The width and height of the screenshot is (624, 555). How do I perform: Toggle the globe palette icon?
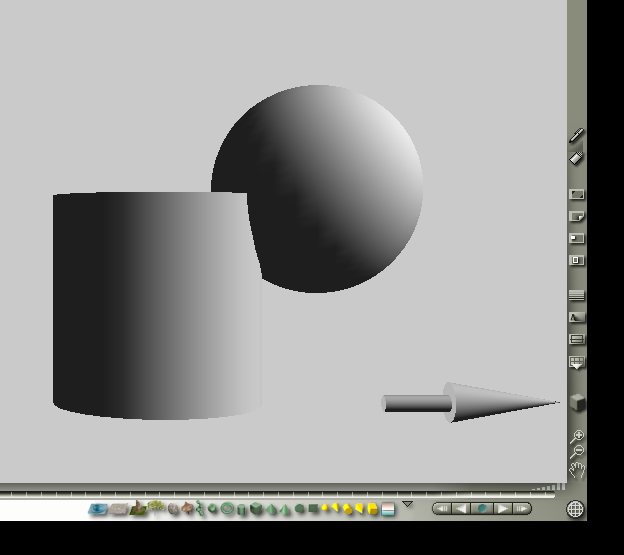point(575,509)
